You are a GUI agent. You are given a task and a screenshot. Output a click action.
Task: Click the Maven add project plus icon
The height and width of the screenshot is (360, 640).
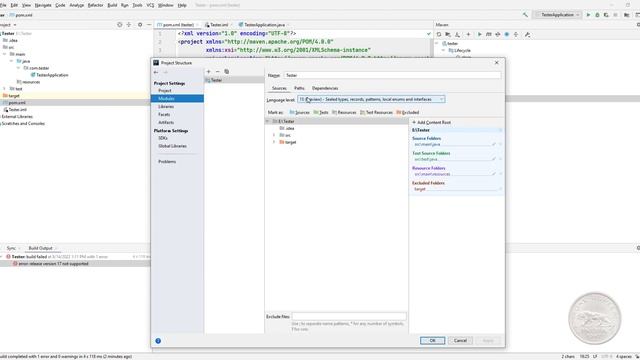coord(468,35)
